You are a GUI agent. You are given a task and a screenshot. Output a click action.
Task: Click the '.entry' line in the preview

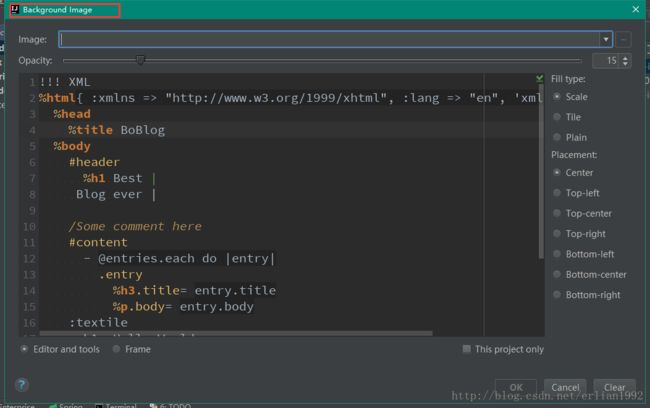coord(121,274)
